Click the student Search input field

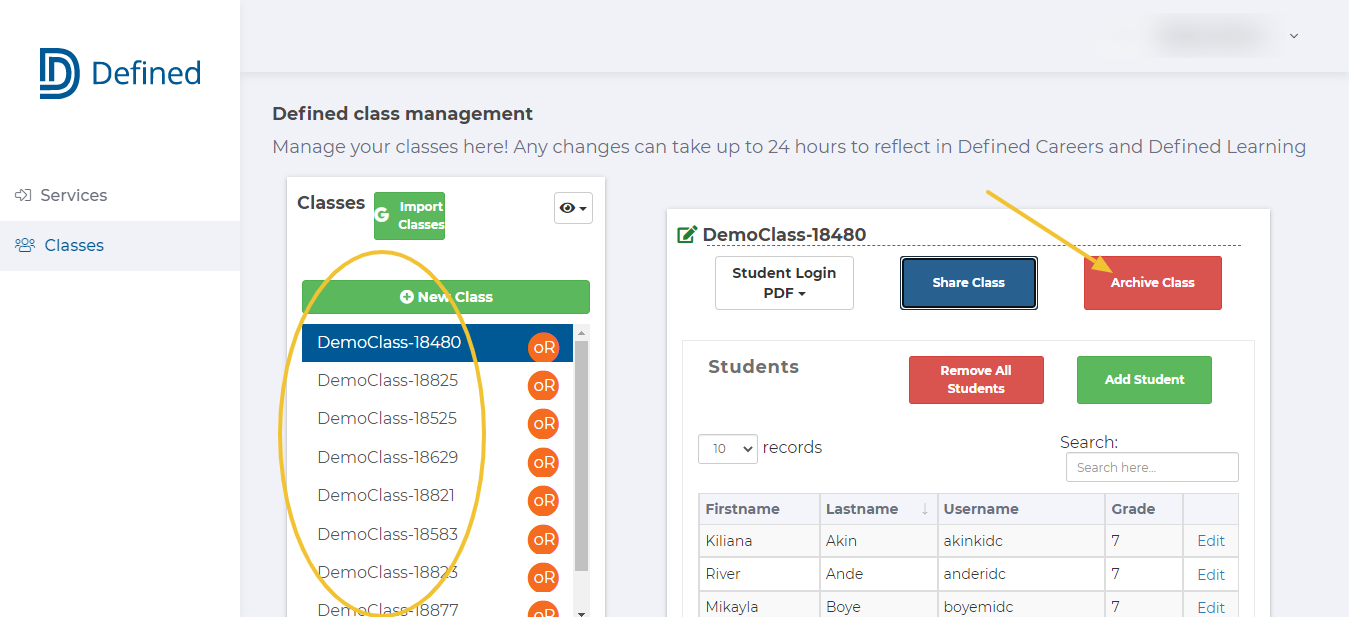(1152, 467)
